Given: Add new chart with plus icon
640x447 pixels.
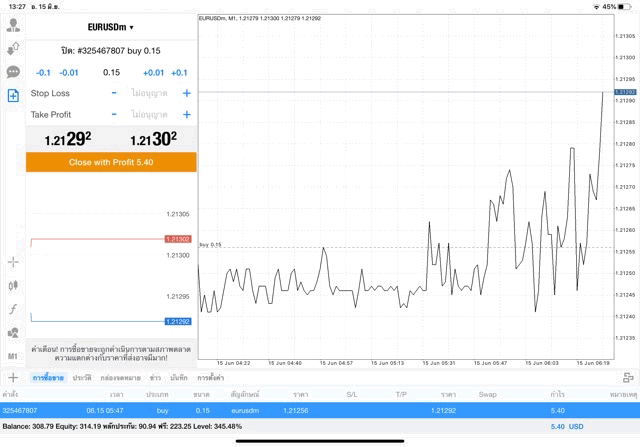Looking at the screenshot, I should pyautogui.click(x=13, y=378).
